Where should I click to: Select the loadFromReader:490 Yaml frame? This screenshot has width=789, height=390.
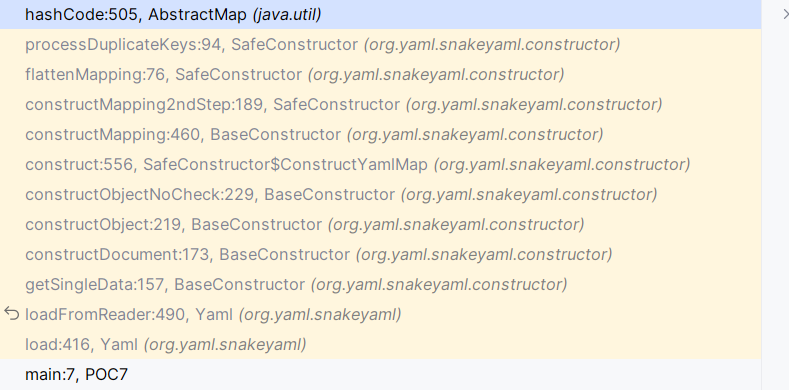point(380,315)
